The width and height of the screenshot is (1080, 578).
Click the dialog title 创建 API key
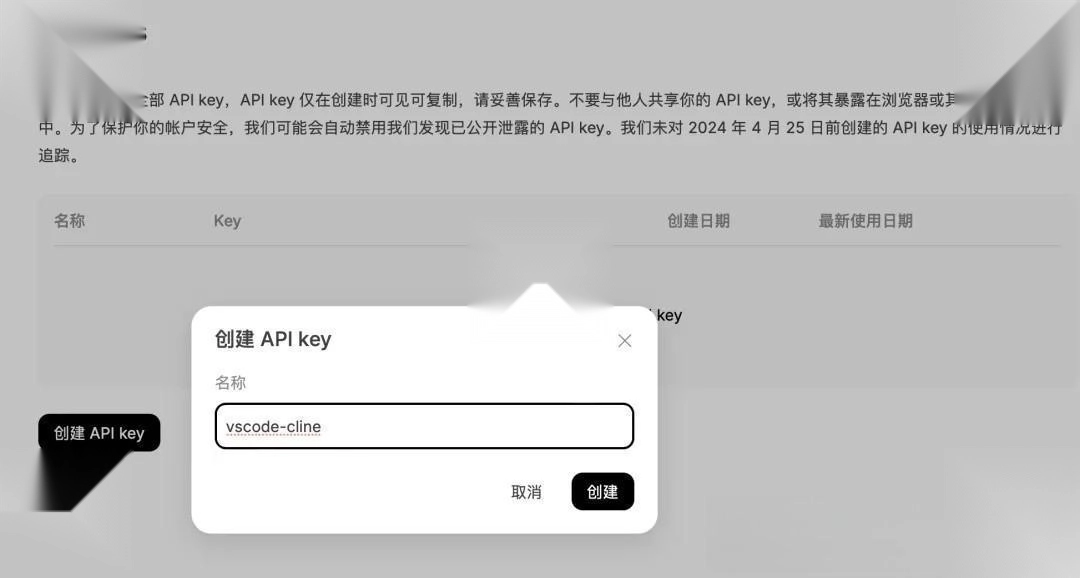pyautogui.click(x=273, y=339)
